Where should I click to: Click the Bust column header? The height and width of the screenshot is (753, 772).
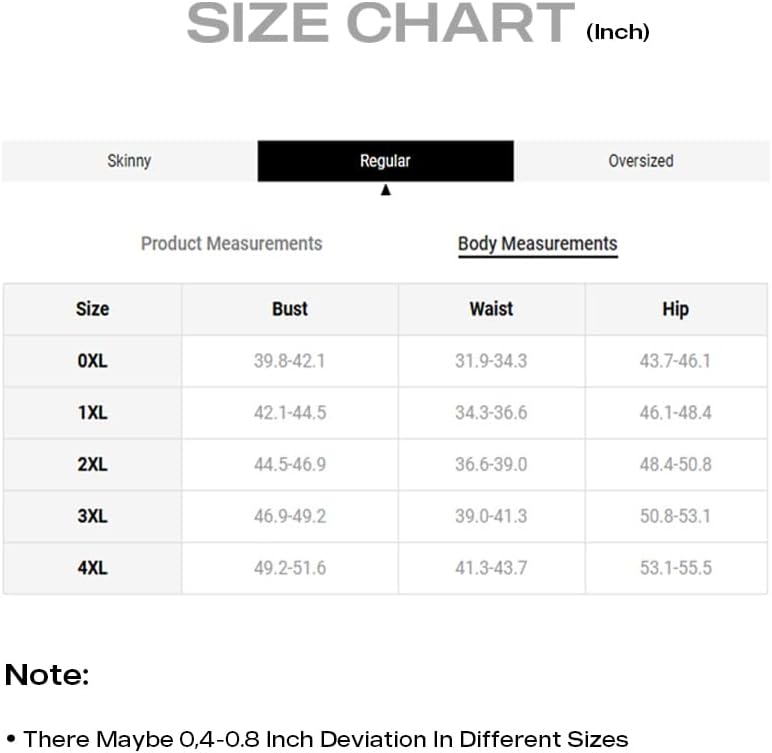point(290,309)
